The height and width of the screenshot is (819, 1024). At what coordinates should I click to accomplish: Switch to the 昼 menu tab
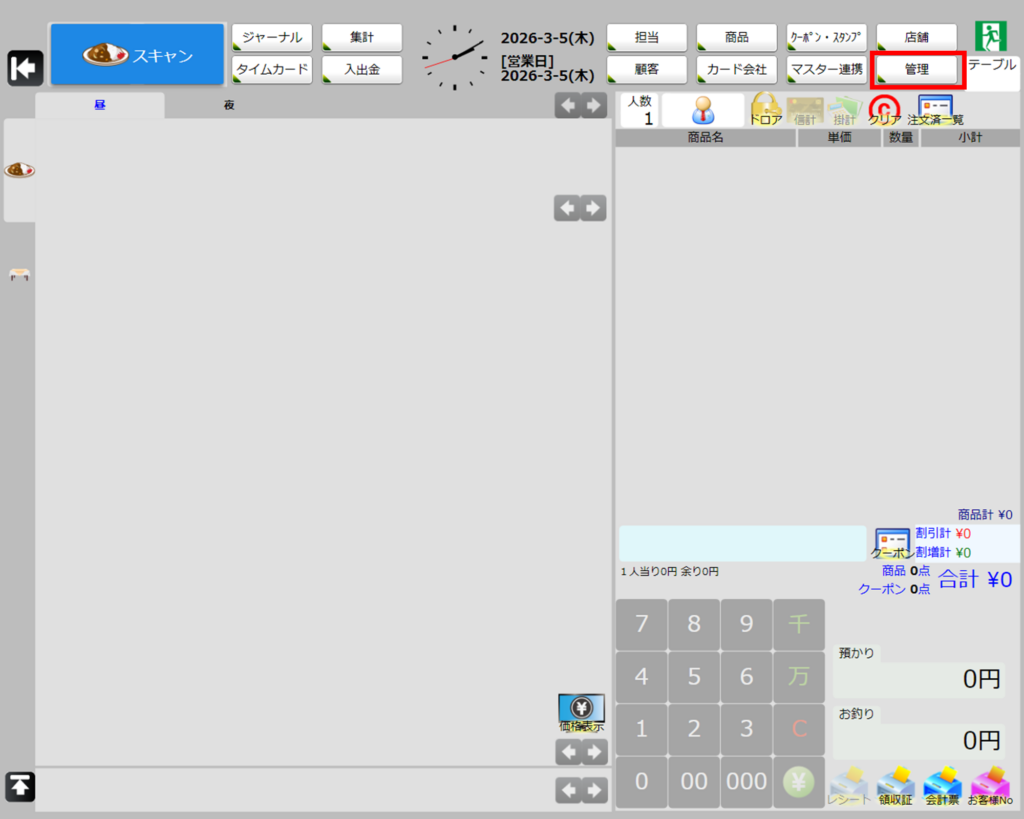click(x=100, y=105)
